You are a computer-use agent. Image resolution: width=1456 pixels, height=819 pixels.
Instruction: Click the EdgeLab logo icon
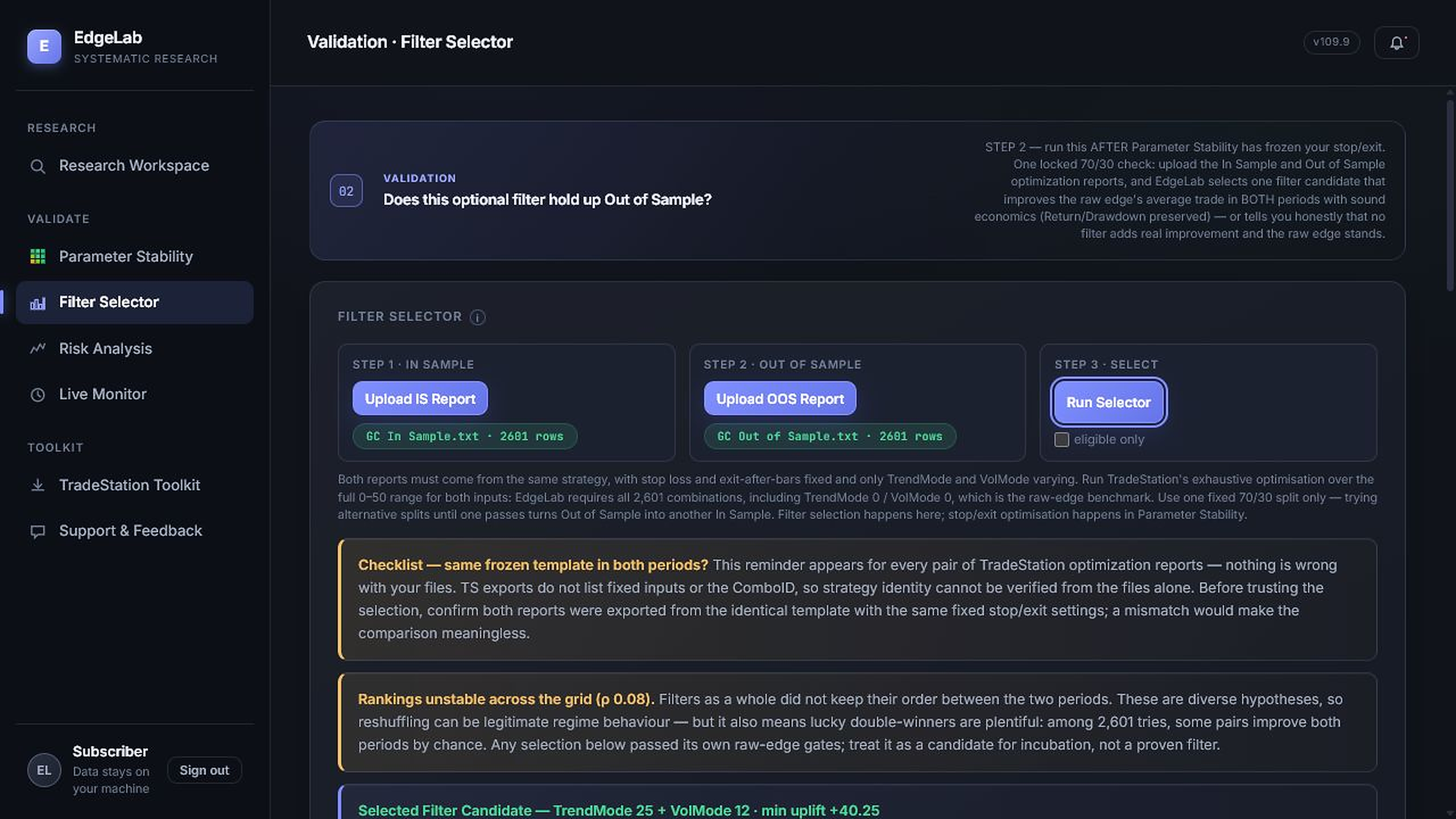point(44,47)
